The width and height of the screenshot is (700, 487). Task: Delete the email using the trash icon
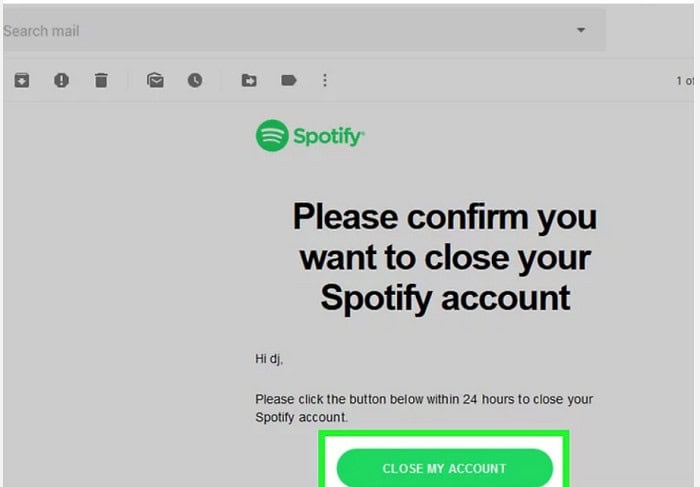tap(101, 81)
